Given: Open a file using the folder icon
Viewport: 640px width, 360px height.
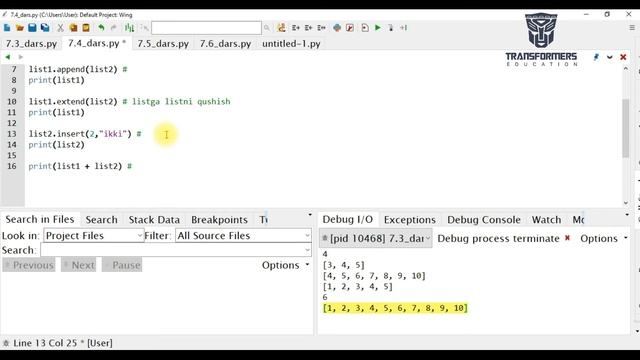Looking at the screenshot, I should (x=20, y=28).
